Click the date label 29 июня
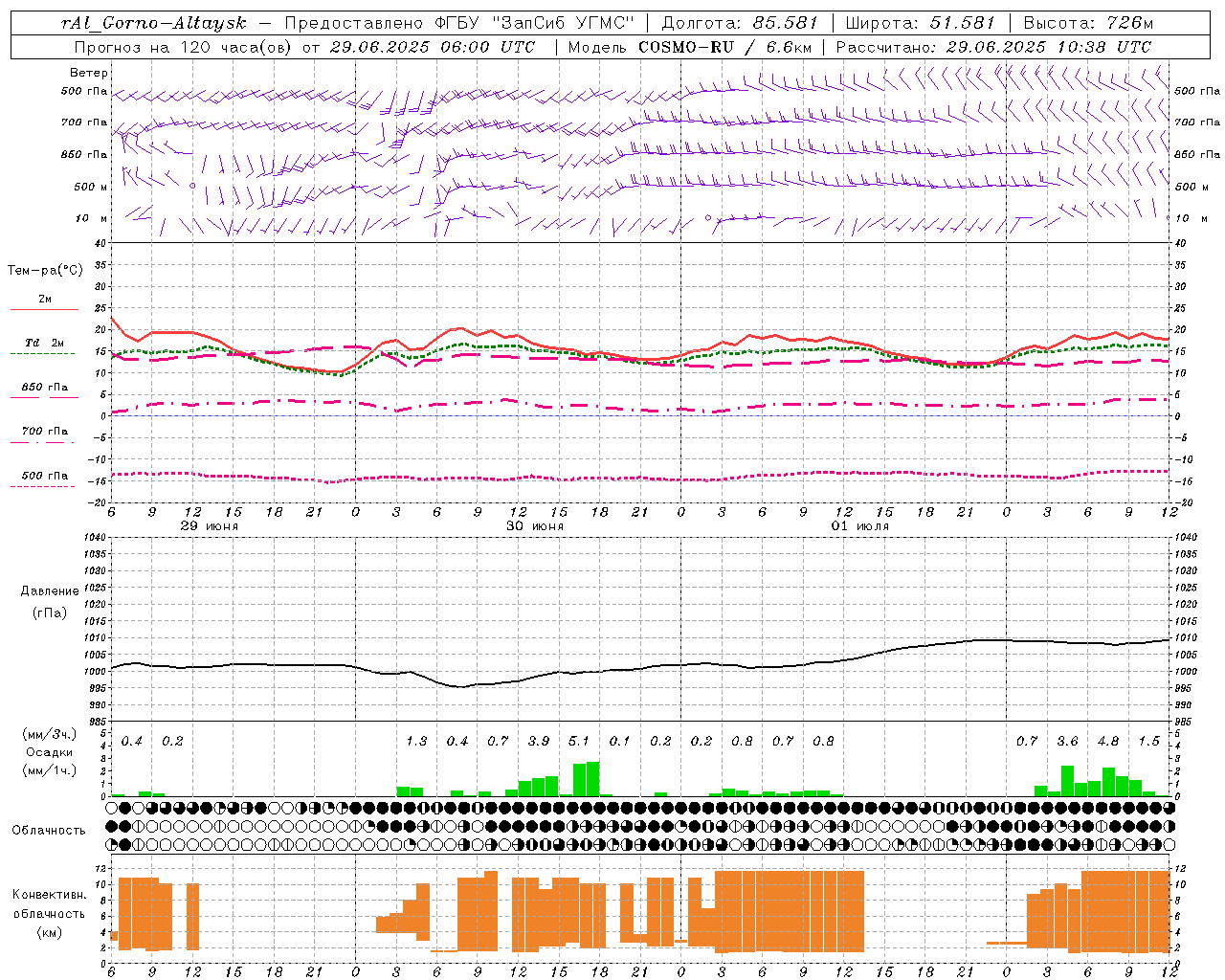The image size is (1225, 980). pyautogui.click(x=210, y=526)
